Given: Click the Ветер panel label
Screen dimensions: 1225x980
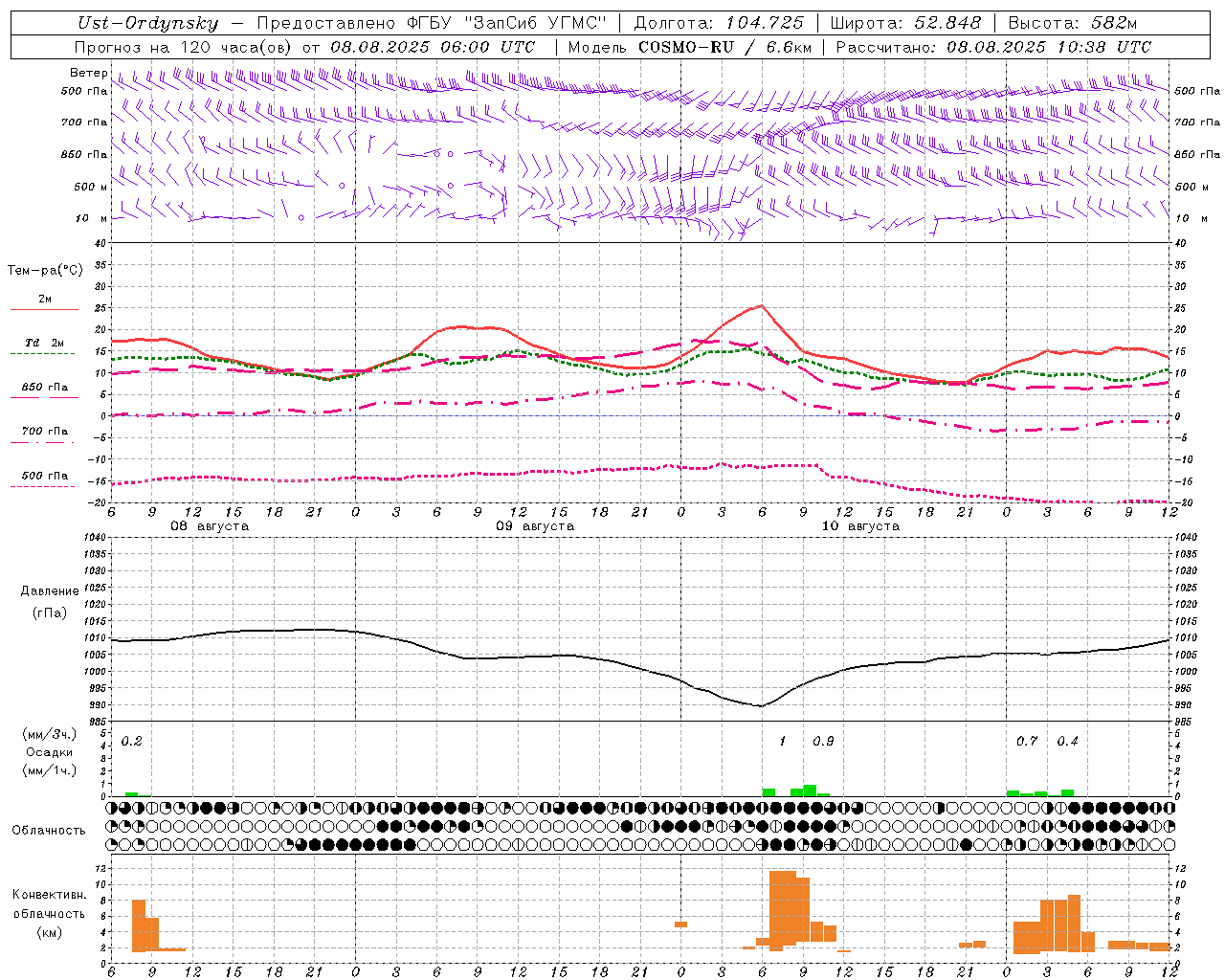Looking at the screenshot, I should pos(88,73).
